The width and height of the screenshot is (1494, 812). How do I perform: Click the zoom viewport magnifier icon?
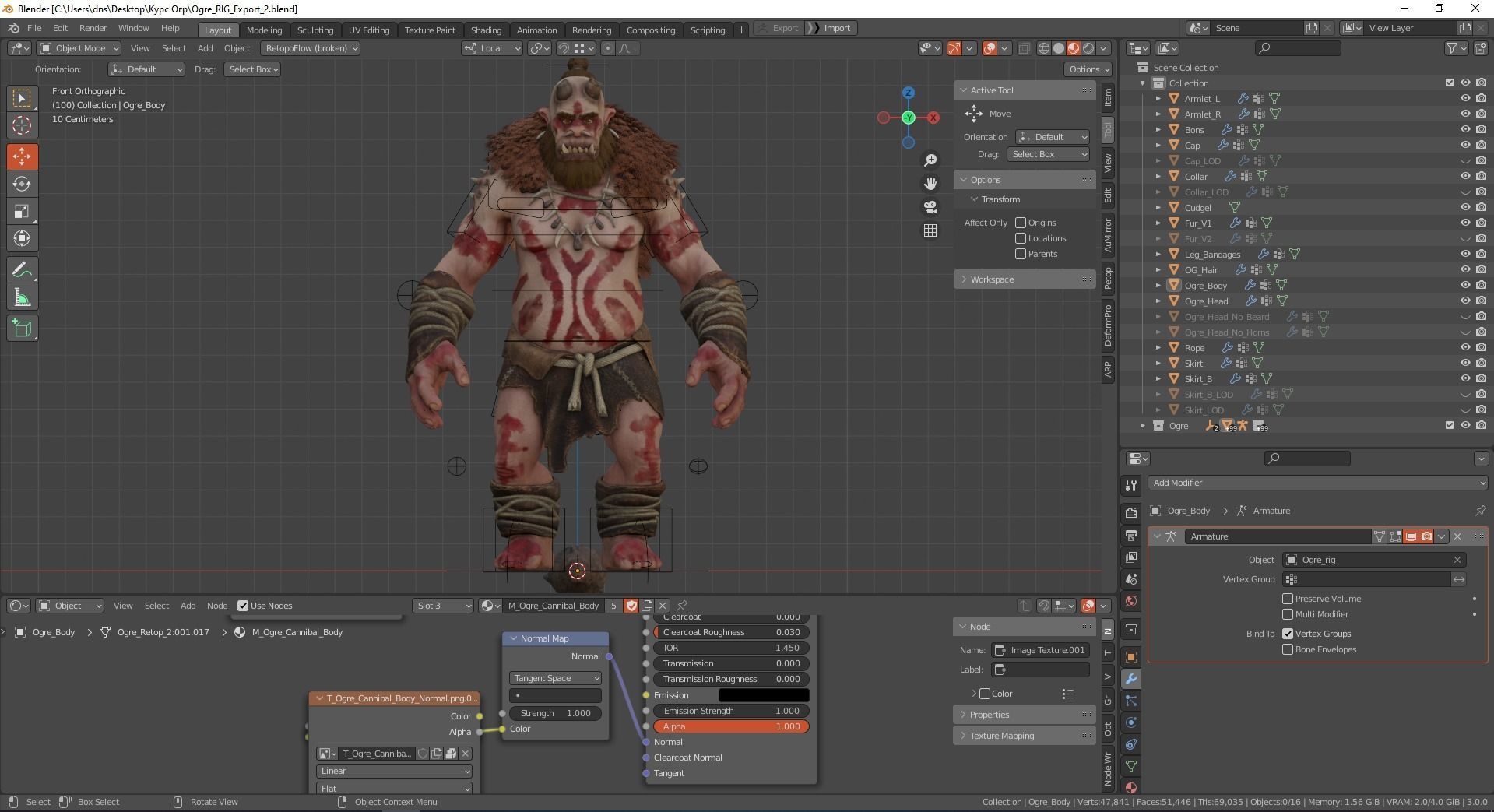pyautogui.click(x=930, y=160)
